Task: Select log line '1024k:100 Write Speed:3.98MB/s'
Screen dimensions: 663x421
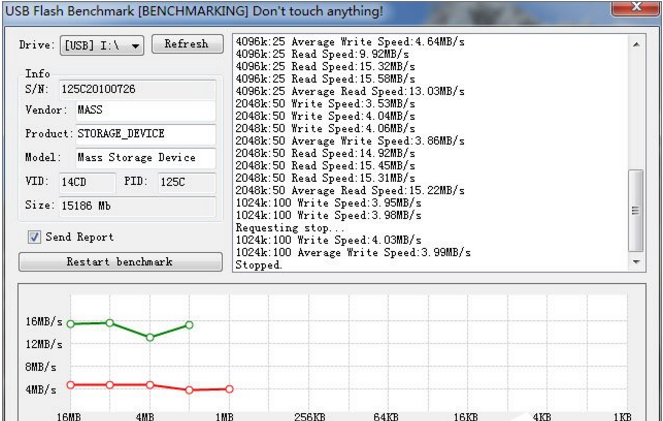Action: [x=329, y=215]
